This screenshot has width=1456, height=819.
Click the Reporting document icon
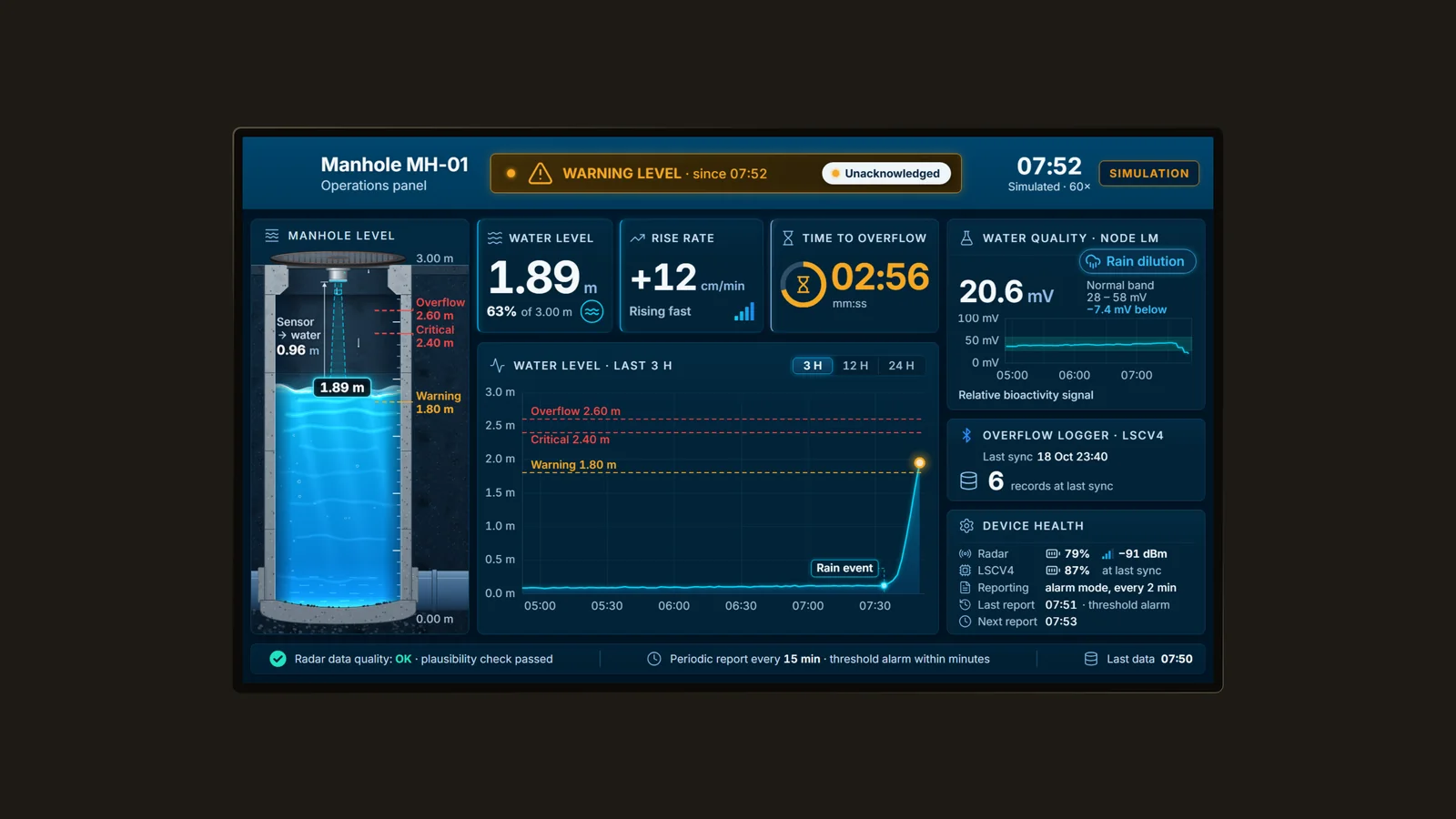point(966,588)
